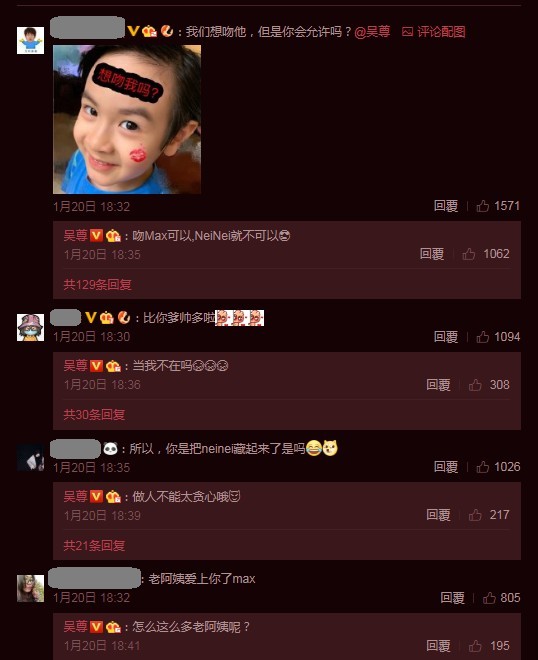
Task: Expand 共129条回复 replies
Action: [97, 285]
